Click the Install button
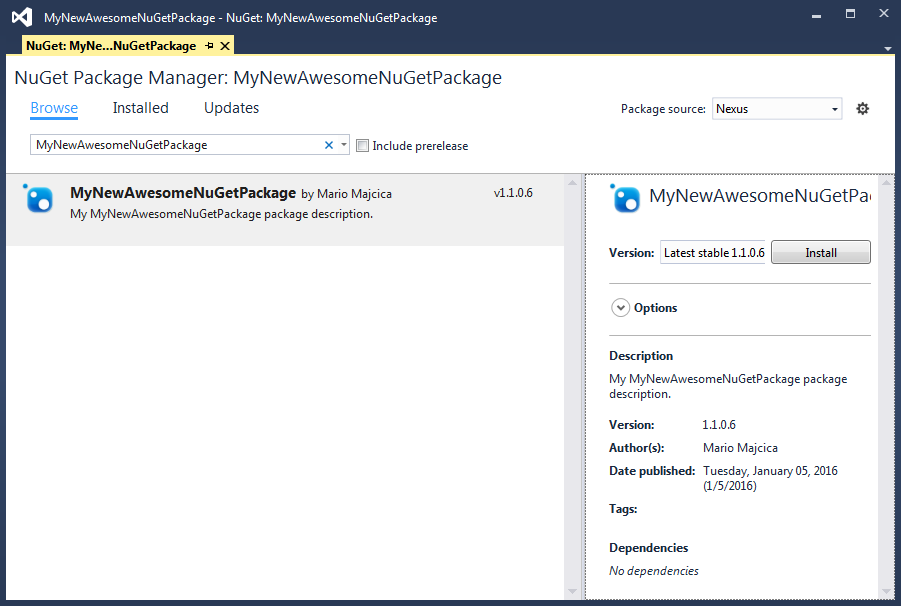 (821, 252)
